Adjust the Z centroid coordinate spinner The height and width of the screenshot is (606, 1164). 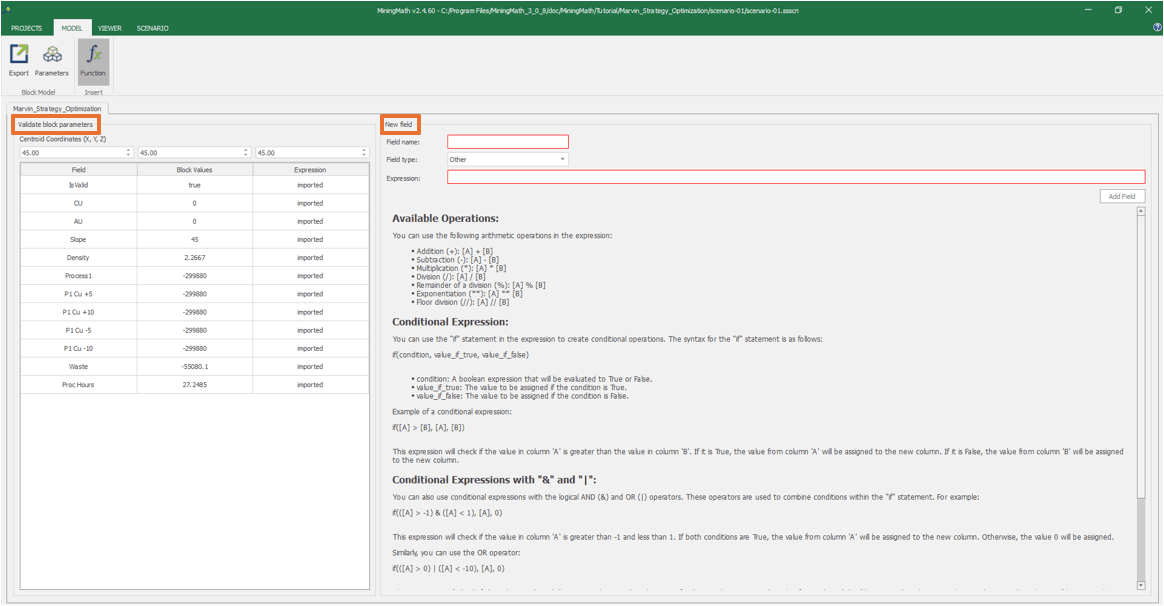pyautogui.click(x=364, y=153)
